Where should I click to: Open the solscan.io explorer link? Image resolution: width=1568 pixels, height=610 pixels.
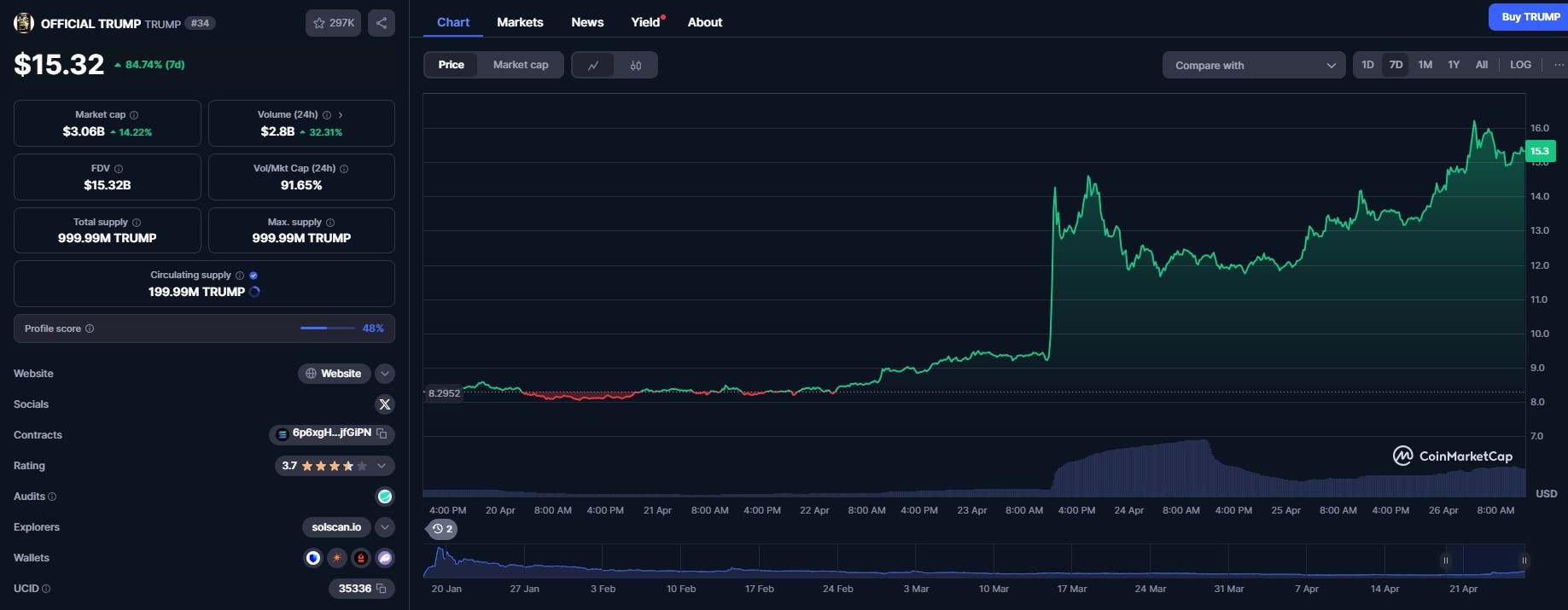(336, 527)
